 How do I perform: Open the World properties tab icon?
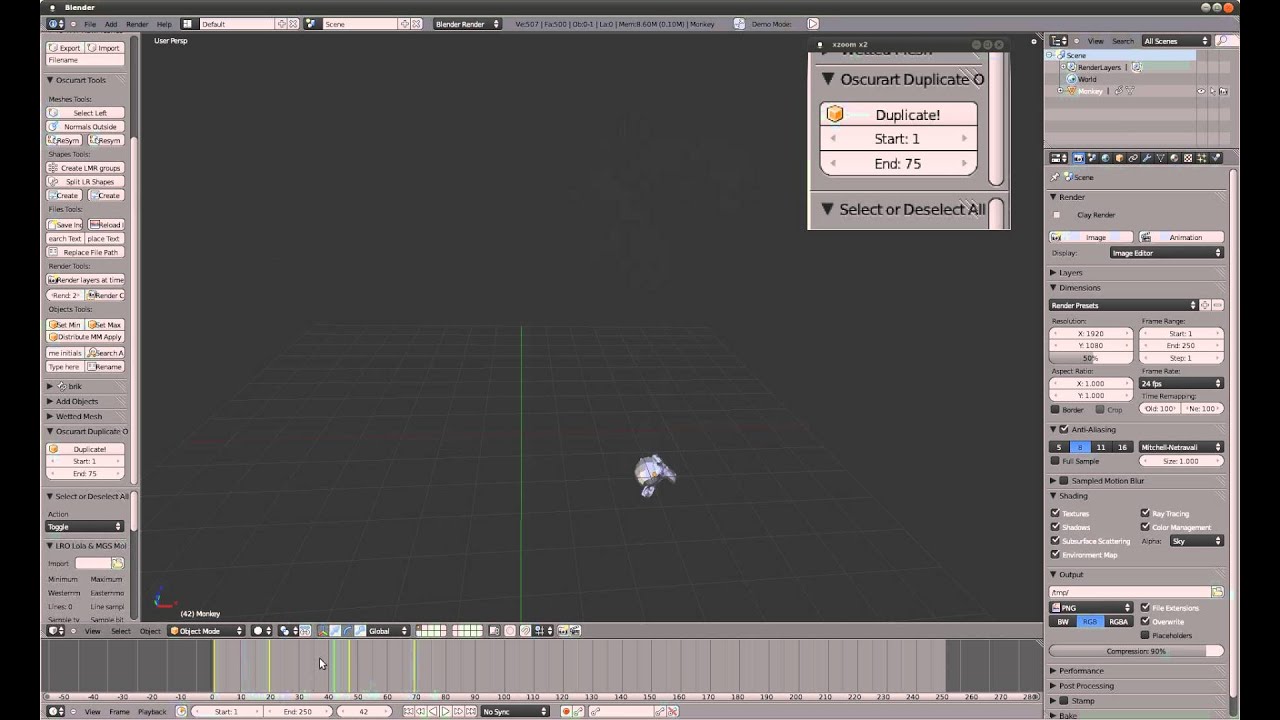pyautogui.click(x=1105, y=158)
